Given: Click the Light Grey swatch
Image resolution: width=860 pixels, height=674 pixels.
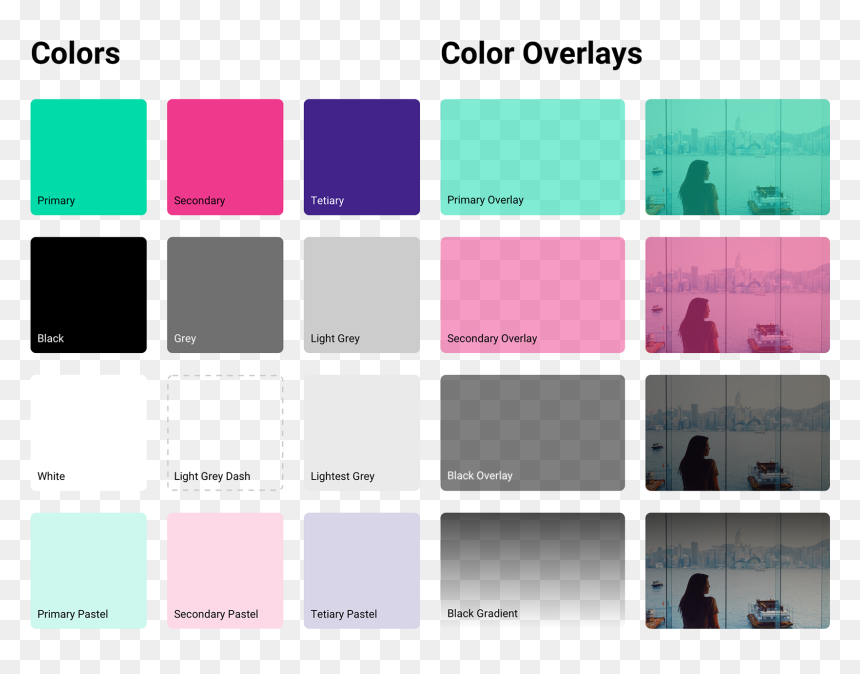Looking at the screenshot, I should (x=361, y=294).
